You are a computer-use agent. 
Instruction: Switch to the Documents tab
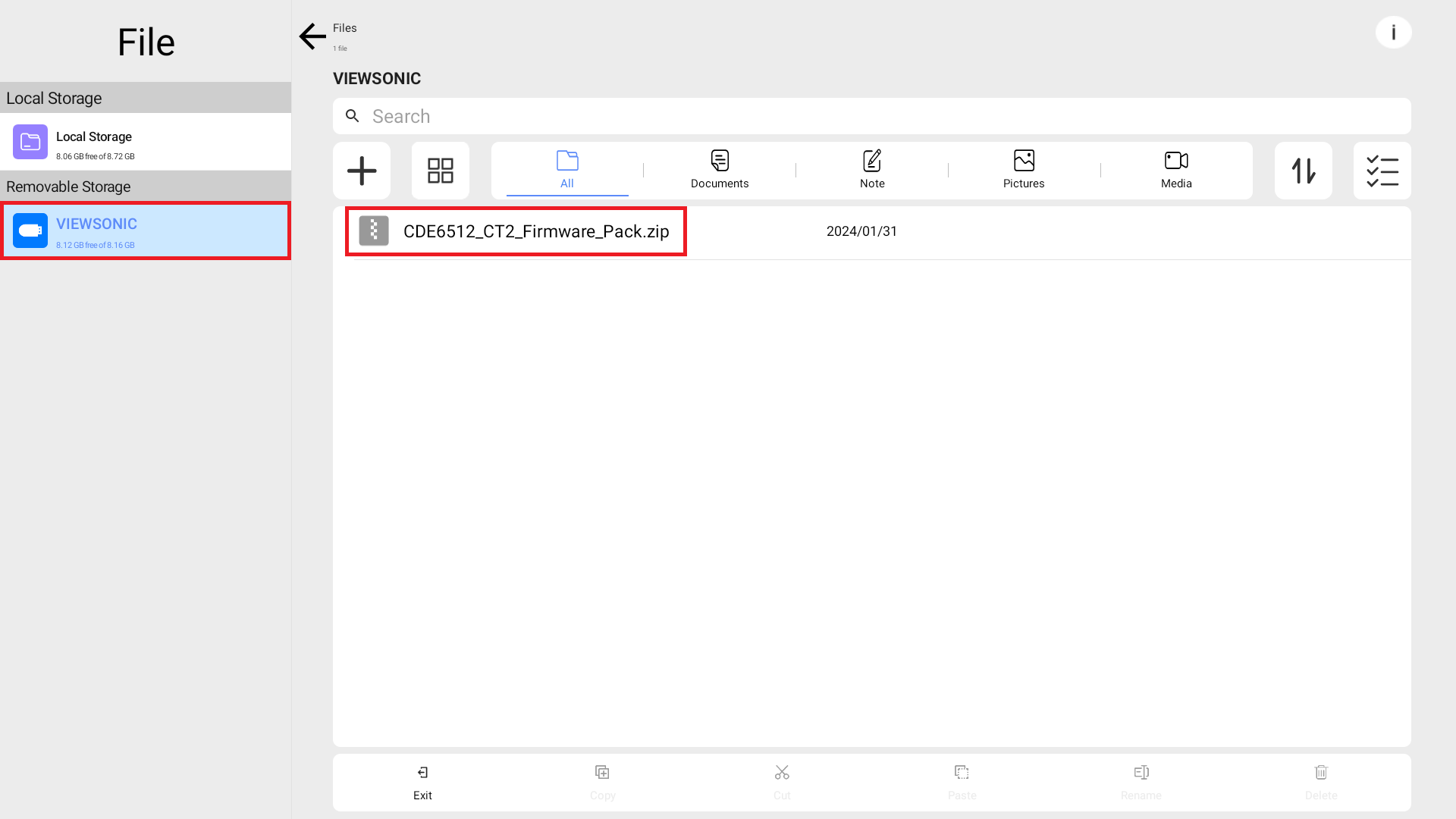720,170
